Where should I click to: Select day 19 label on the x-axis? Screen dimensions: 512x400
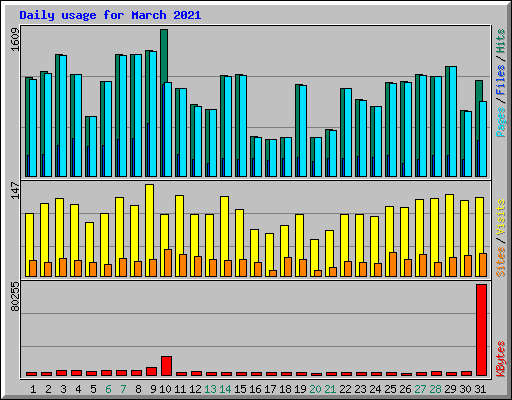[300, 389]
